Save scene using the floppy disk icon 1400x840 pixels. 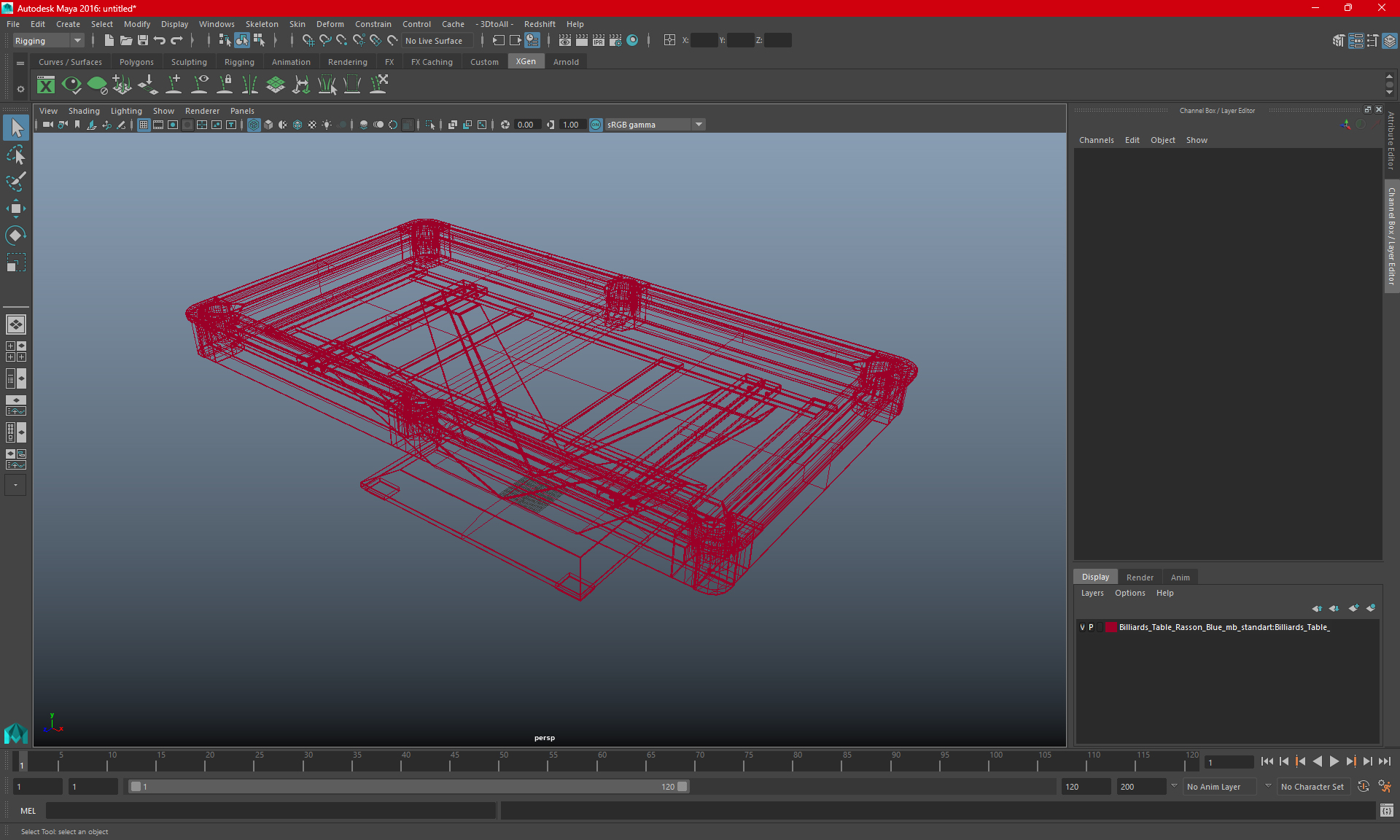(x=143, y=41)
